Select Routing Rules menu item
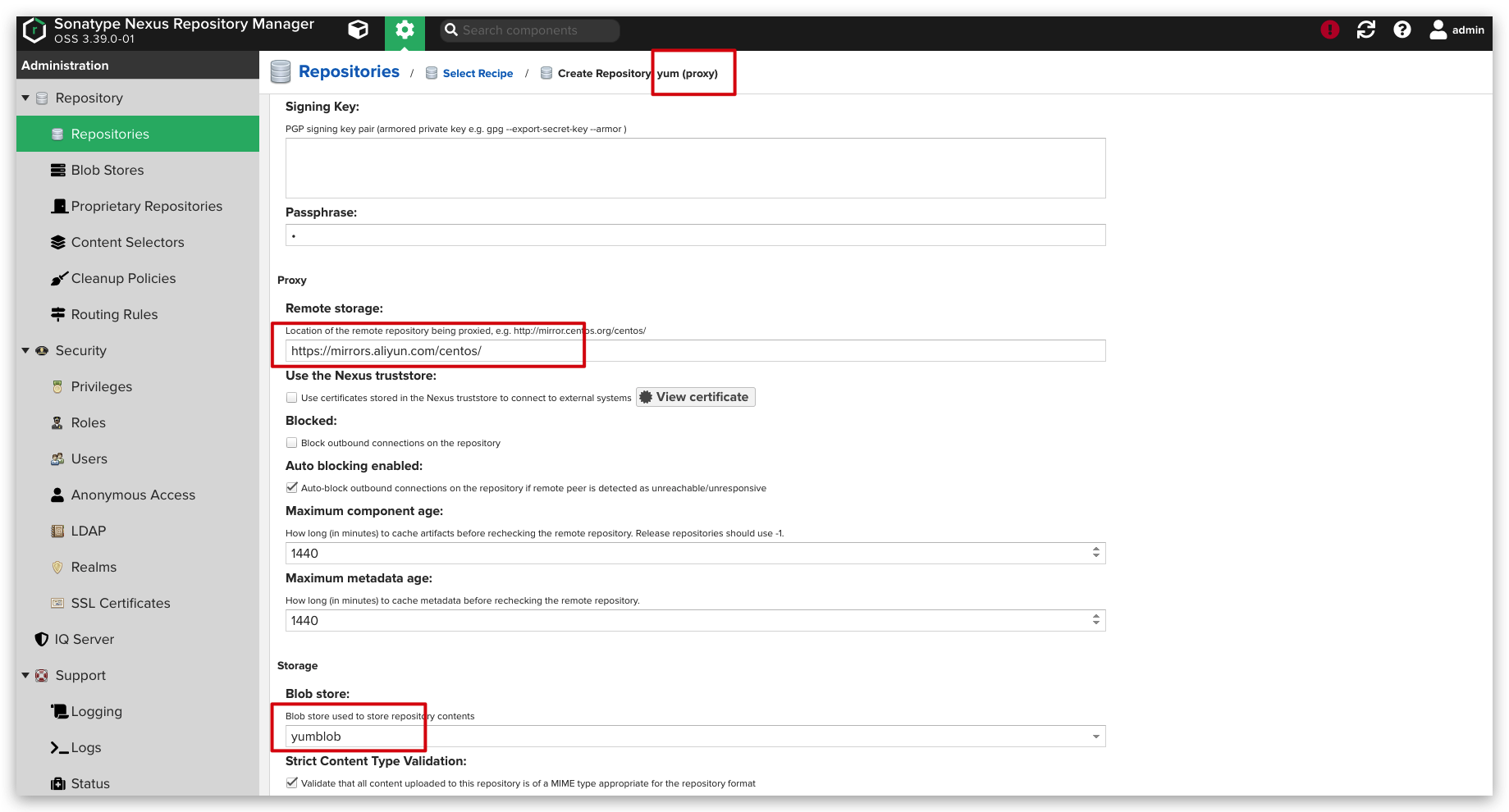This screenshot has height=812, width=1509. coord(114,315)
